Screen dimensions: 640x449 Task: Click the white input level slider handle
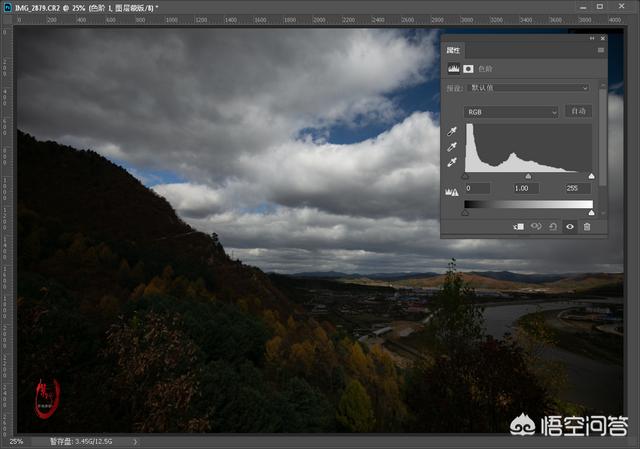[591, 176]
